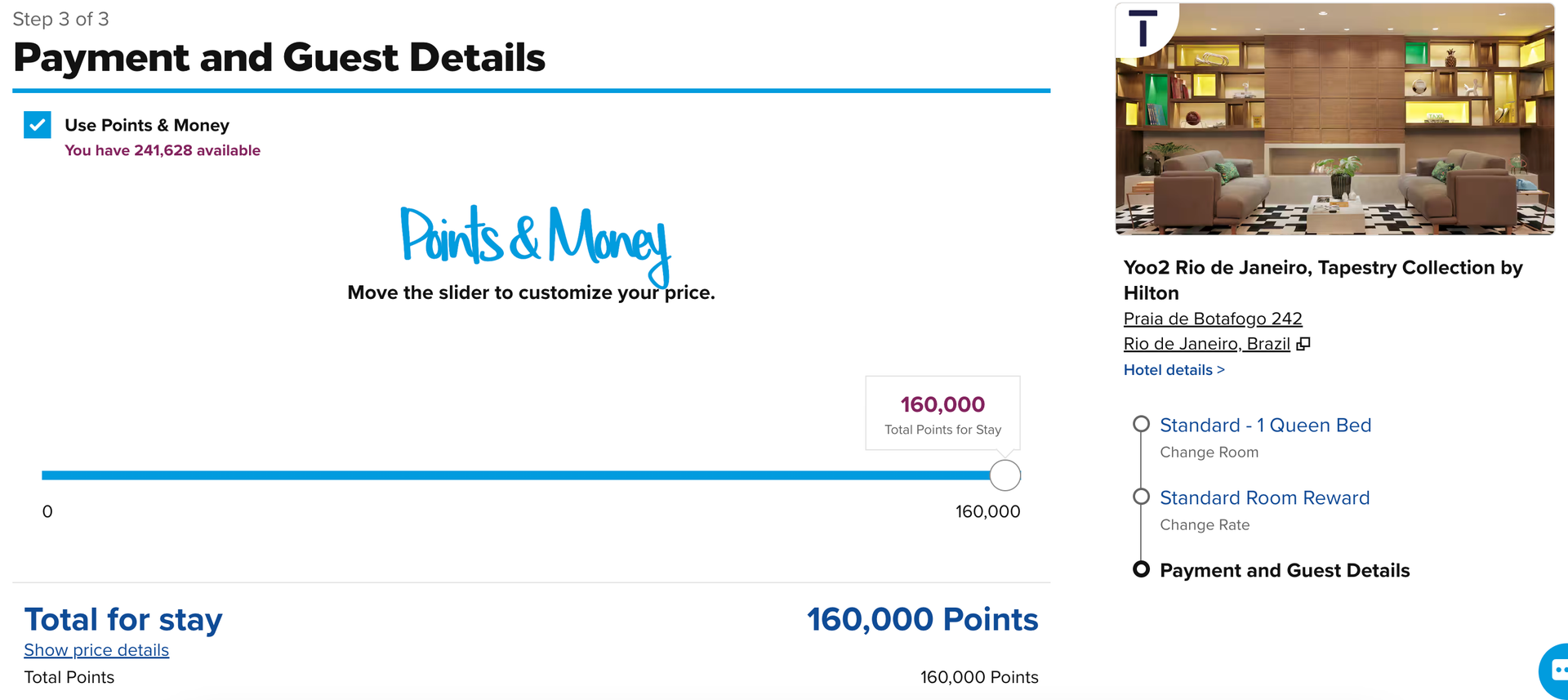Click the Change Rate link

pos(1205,524)
